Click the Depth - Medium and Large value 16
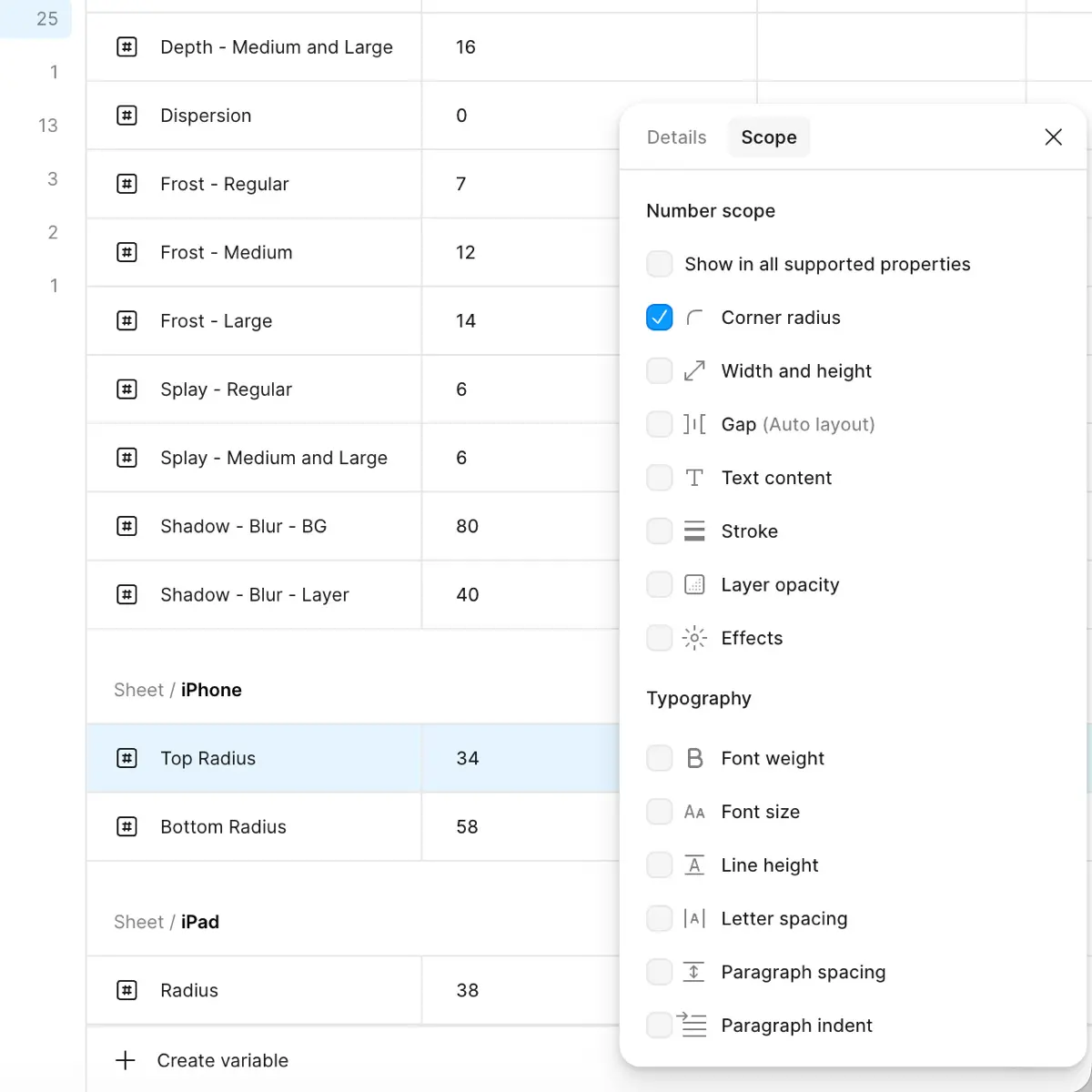The height and width of the screenshot is (1092, 1092). click(466, 46)
